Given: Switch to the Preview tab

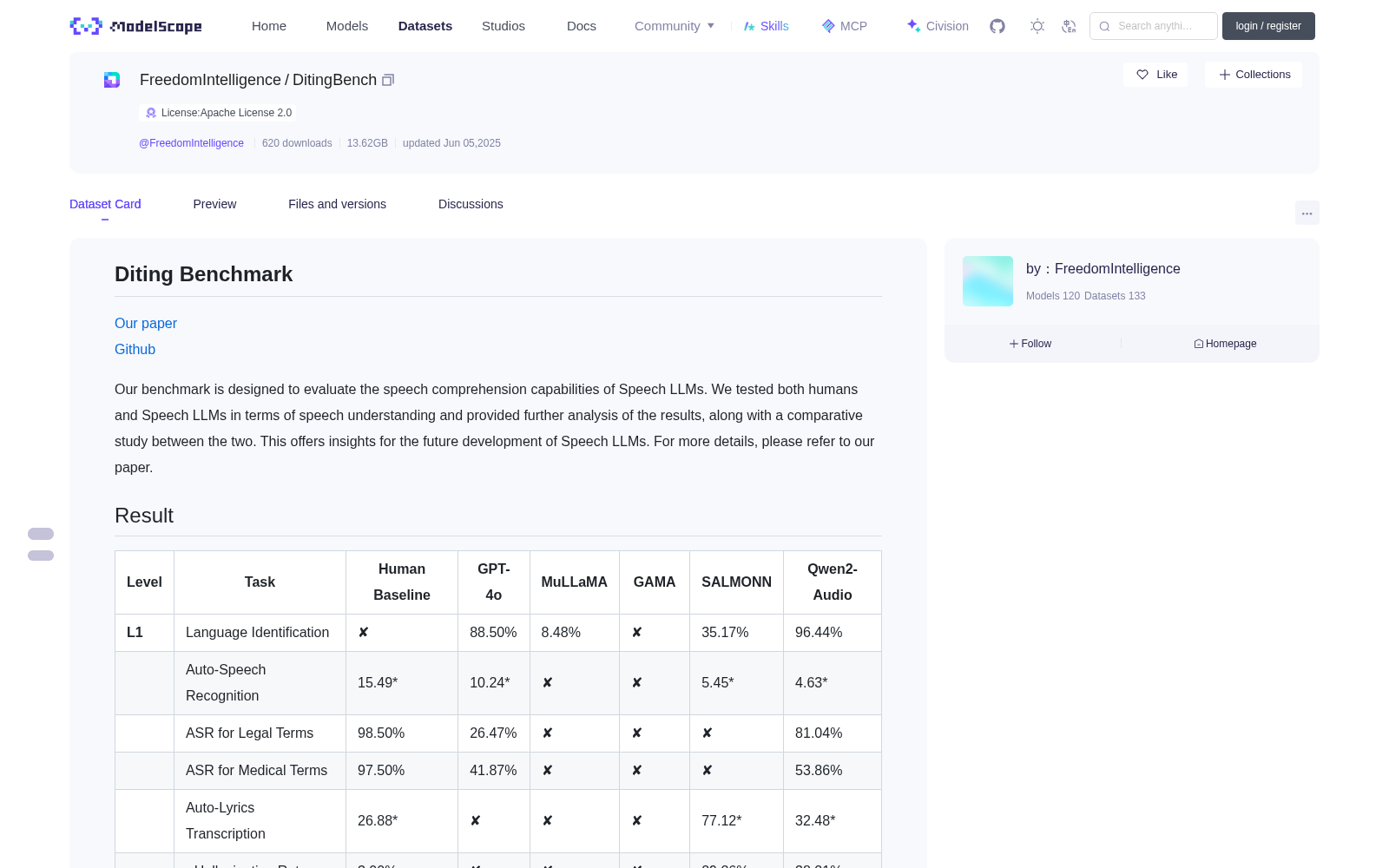Looking at the screenshot, I should tap(214, 204).
